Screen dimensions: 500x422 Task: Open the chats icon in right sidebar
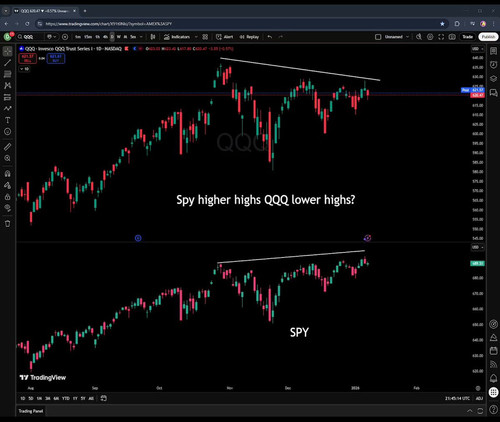tap(493, 93)
